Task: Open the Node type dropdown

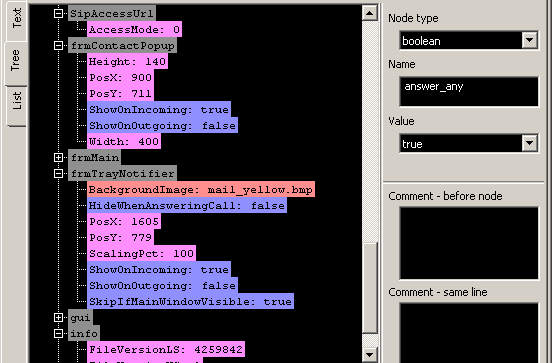Action: coord(529,40)
